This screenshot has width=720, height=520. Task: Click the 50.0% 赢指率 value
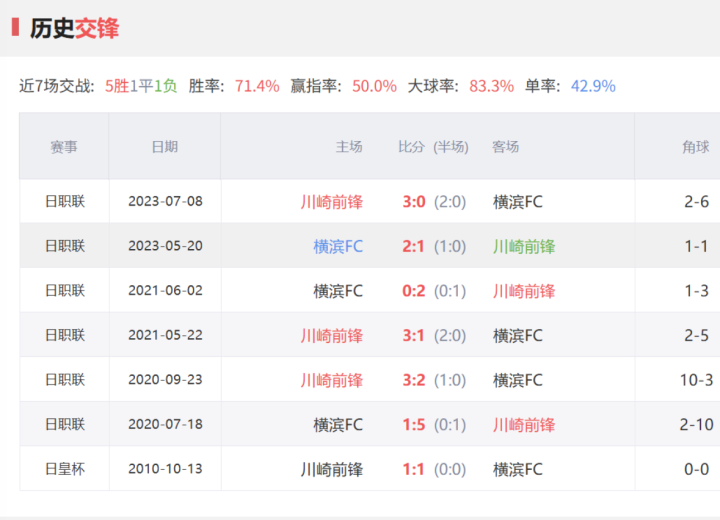pyautogui.click(x=374, y=86)
